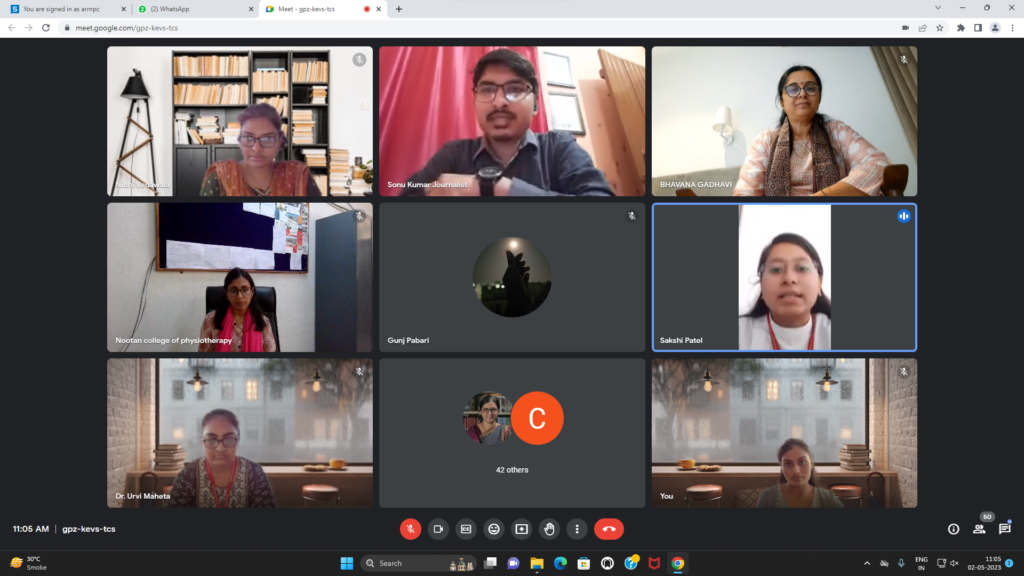Screen dimensions: 1024x576
Task: Toggle the camera button in Meet controls
Action: 438,529
